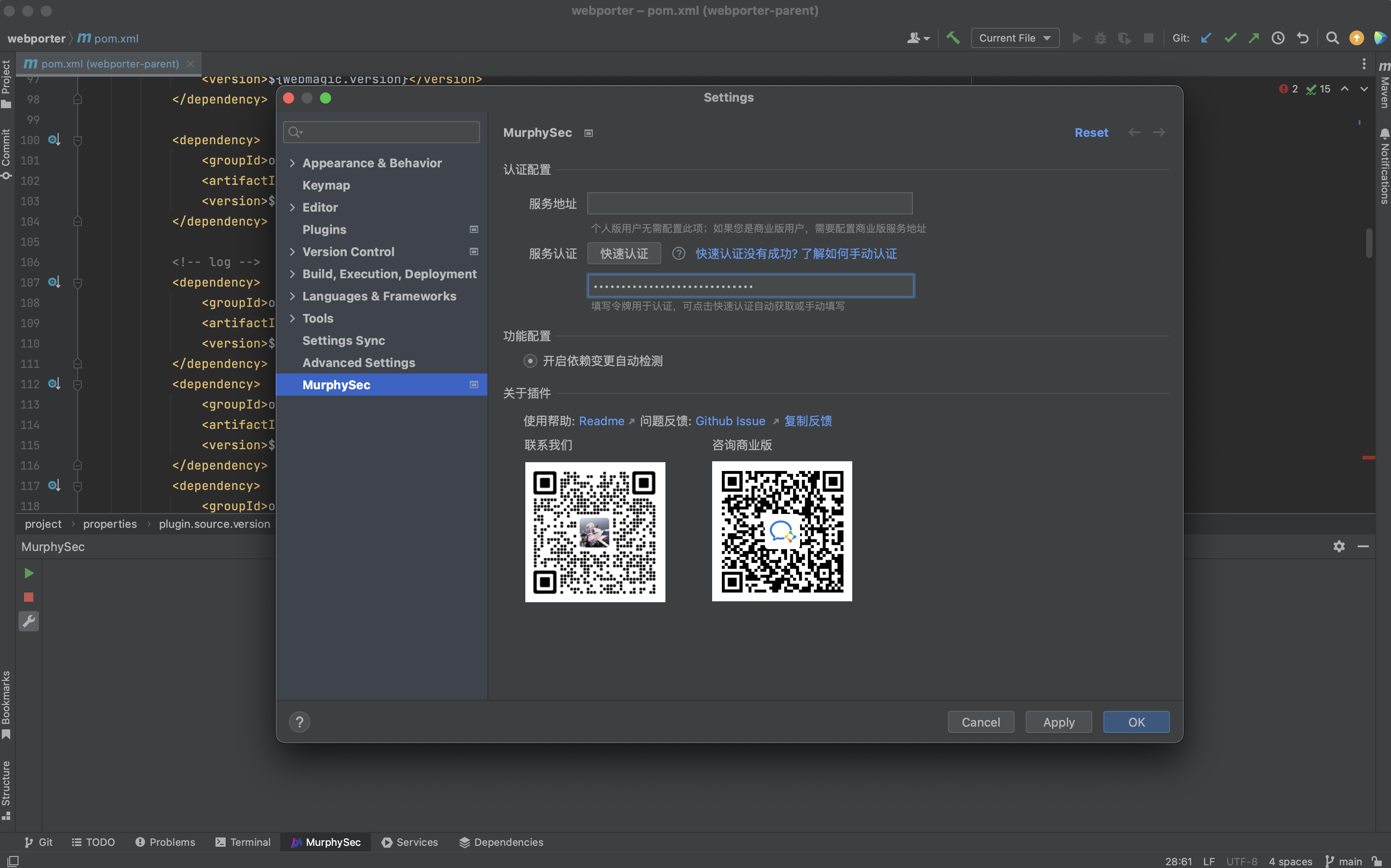The width and height of the screenshot is (1391, 868).
Task: Expand the Version Control settings group
Action: (292, 251)
